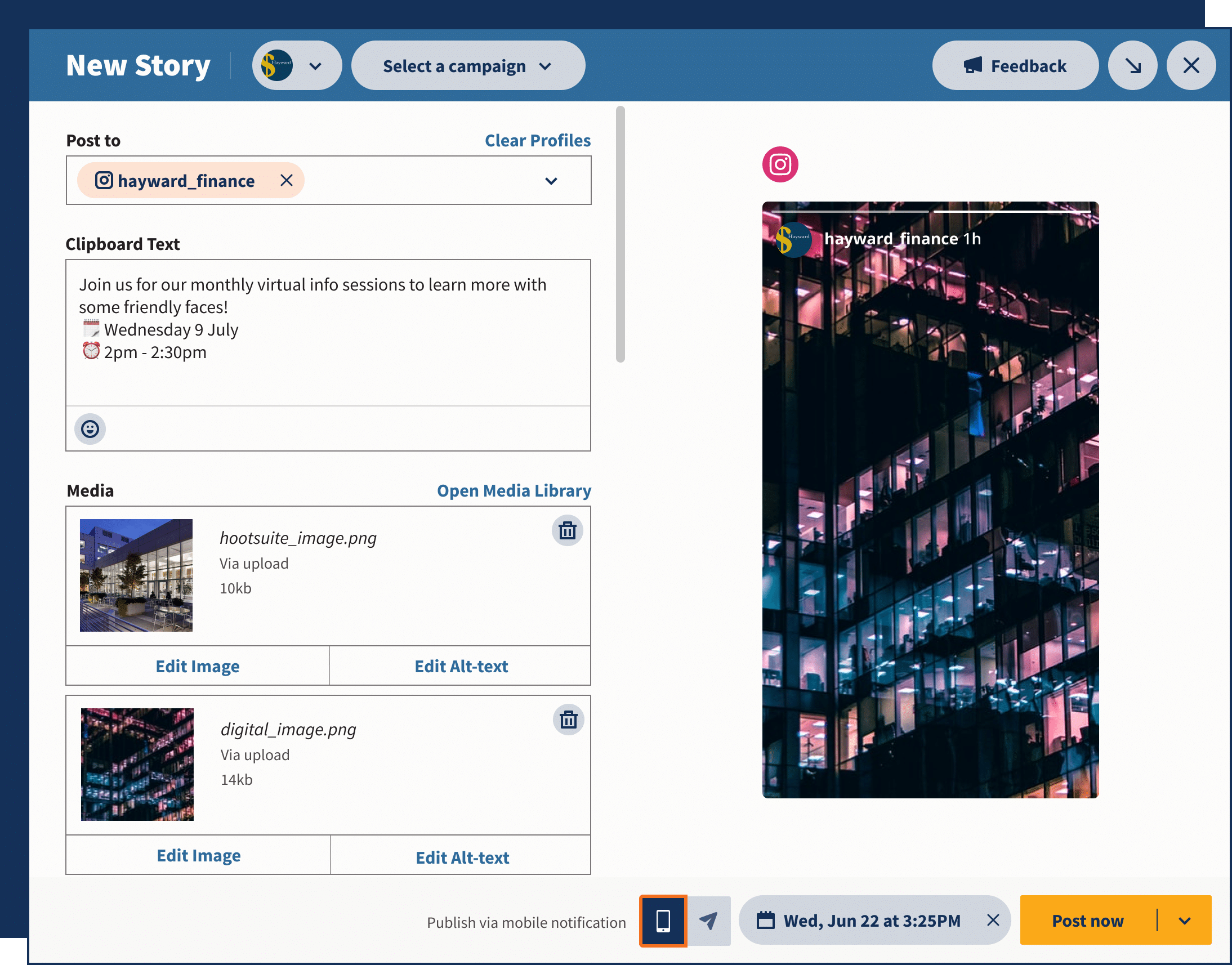Delete hootsuite_image.png with trash icon
This screenshot has width=1232, height=965.
567,530
